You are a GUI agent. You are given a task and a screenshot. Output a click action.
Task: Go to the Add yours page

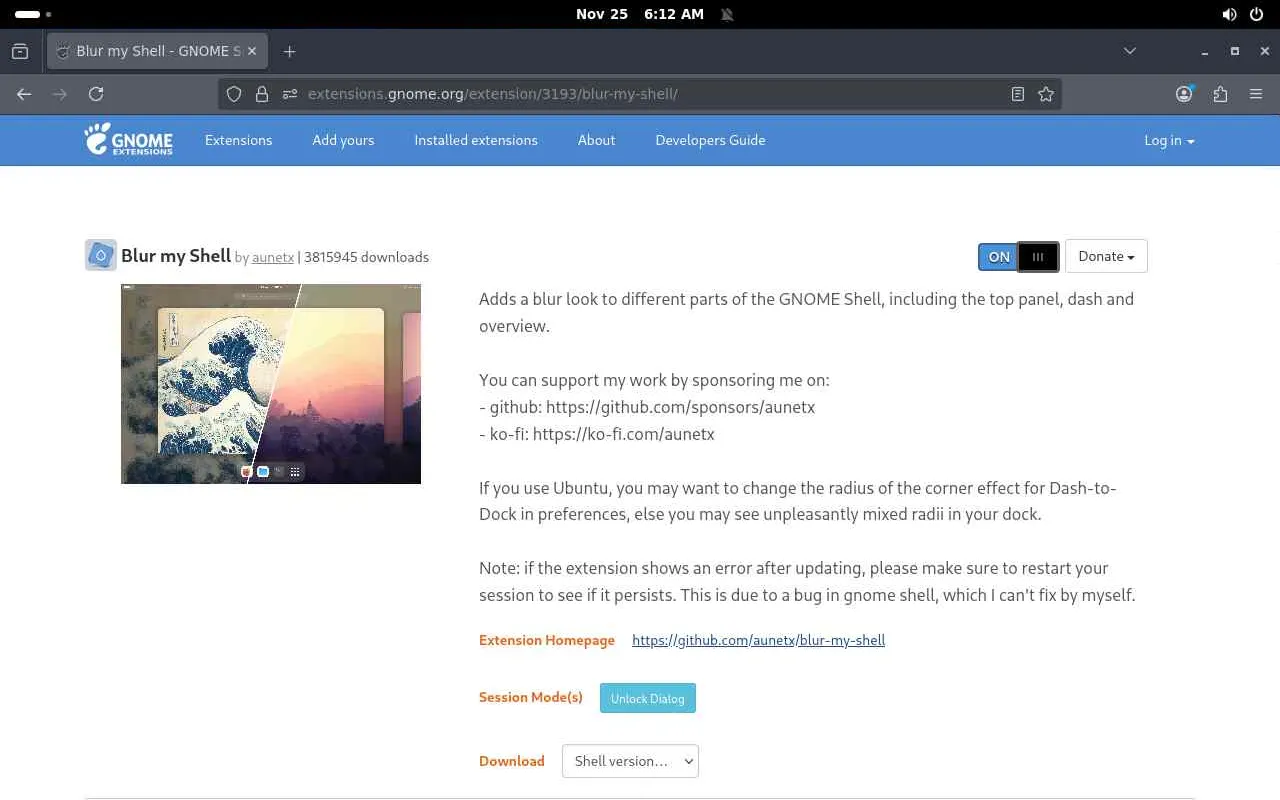(x=343, y=140)
